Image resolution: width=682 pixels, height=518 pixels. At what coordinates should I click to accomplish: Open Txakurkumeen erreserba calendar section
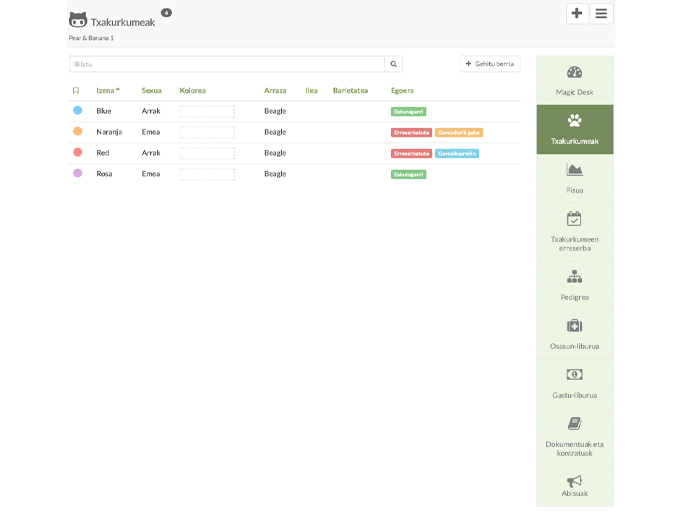pos(575,232)
